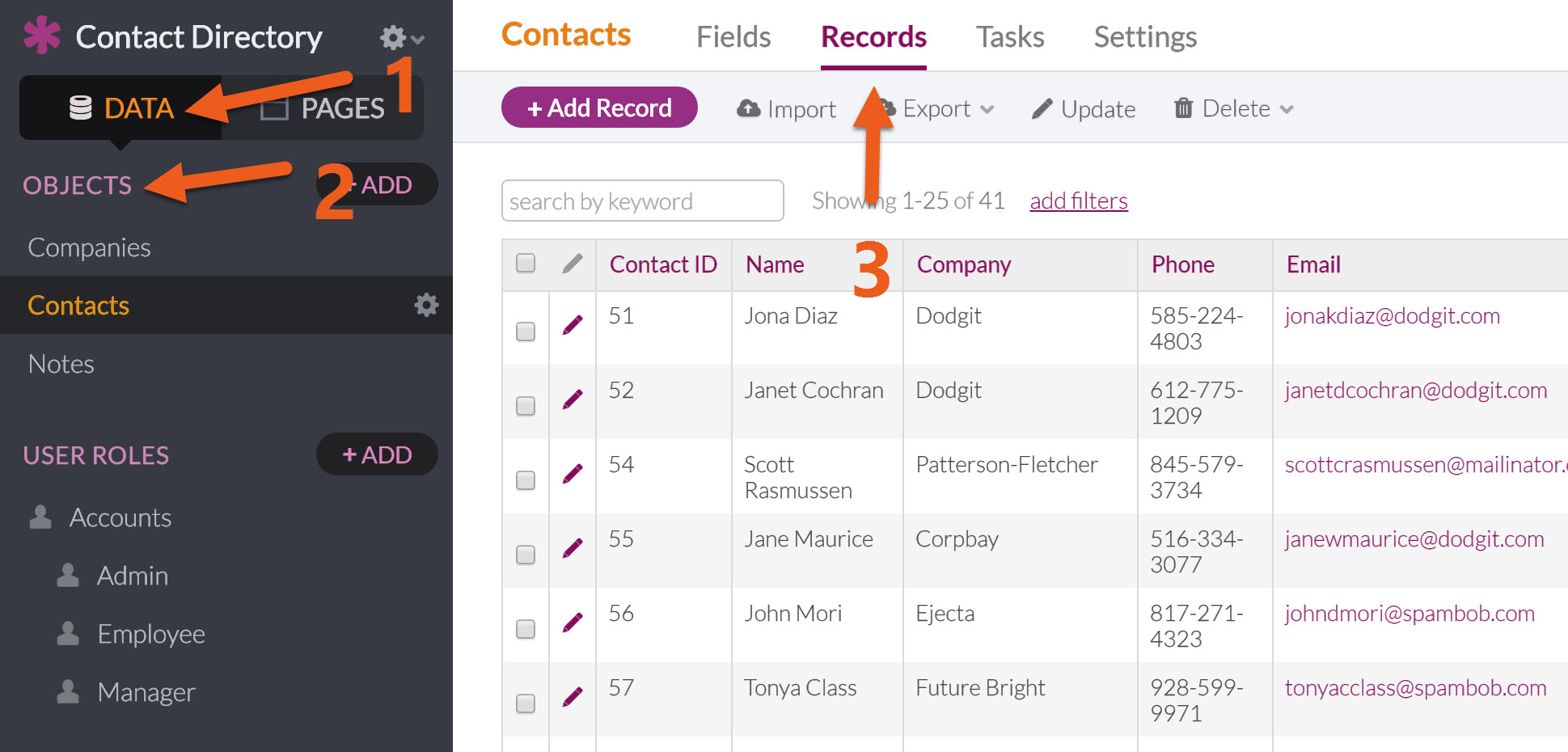Sort by Contact ID column
This screenshot has height=752, width=1568.
point(663,264)
